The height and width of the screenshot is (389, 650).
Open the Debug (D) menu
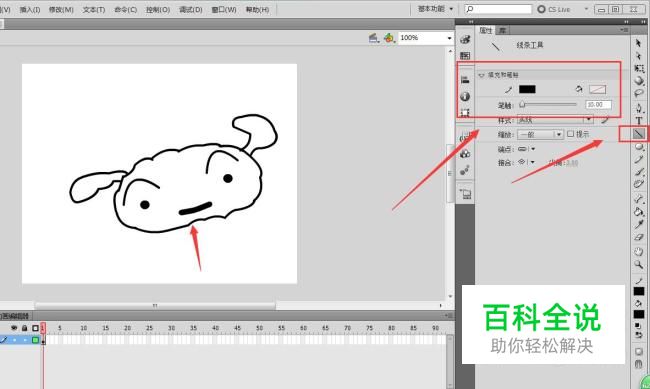[x=191, y=9]
